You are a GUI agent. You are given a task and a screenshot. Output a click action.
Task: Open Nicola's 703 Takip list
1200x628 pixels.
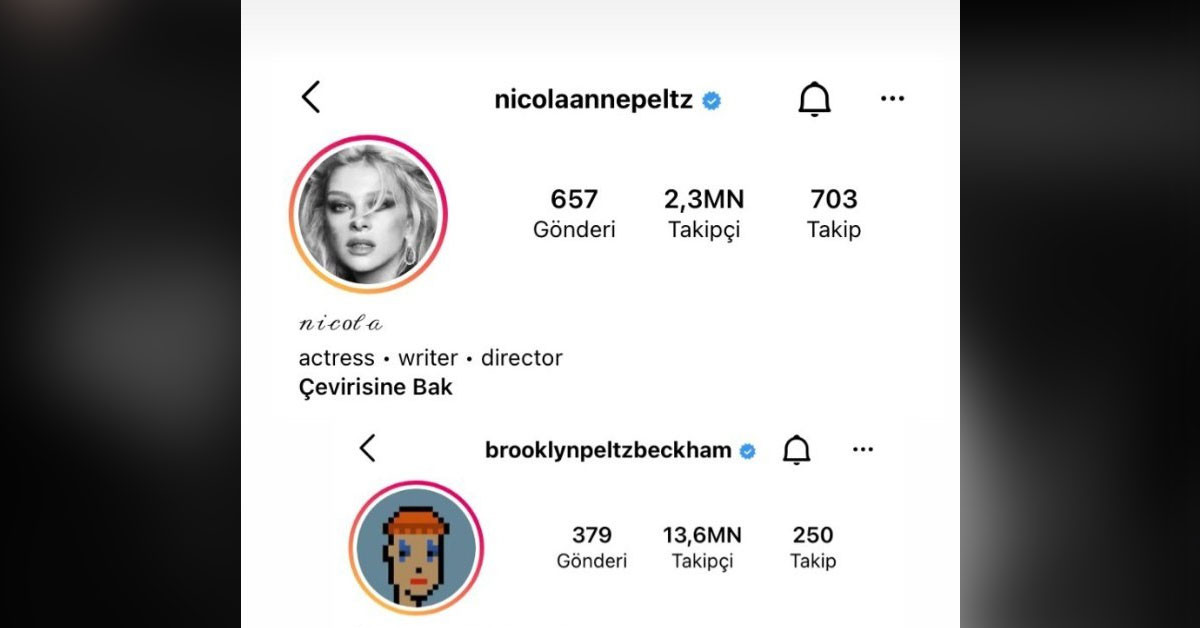834,214
